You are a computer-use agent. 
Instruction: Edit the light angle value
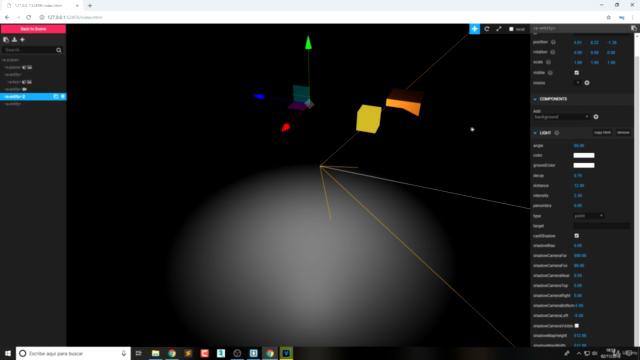[x=579, y=146]
